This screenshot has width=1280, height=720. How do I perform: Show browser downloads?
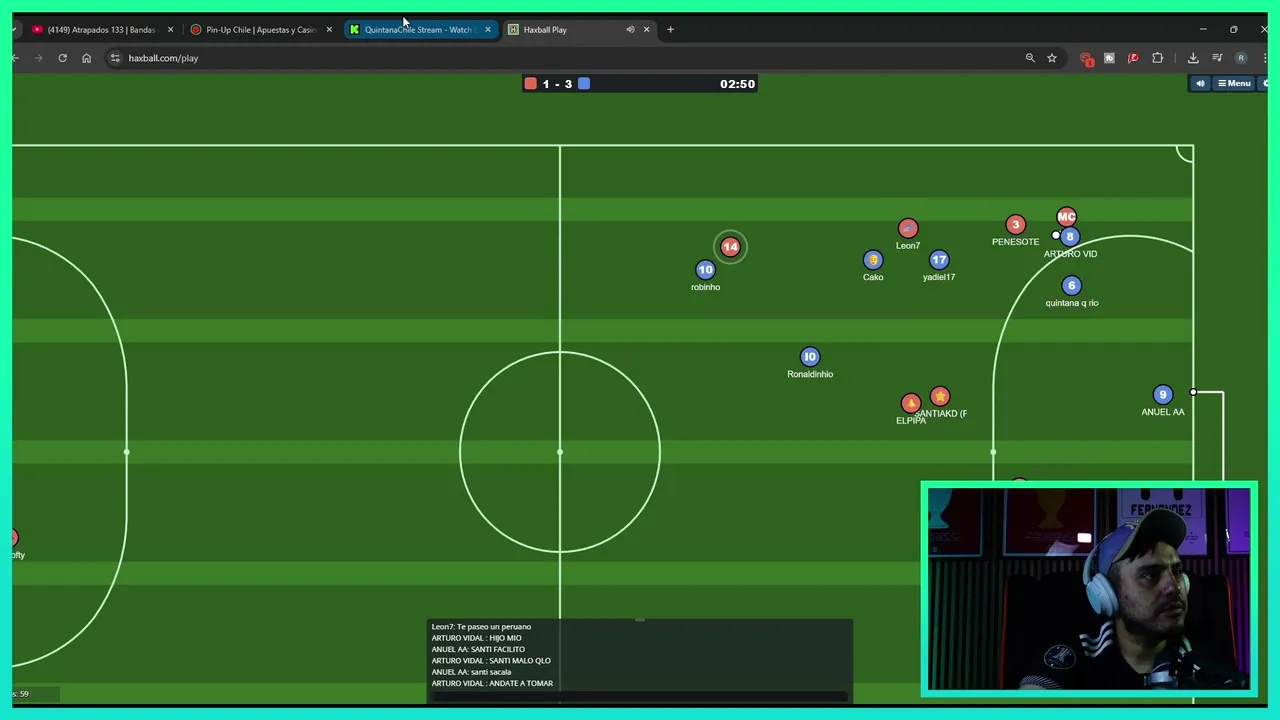1193,58
